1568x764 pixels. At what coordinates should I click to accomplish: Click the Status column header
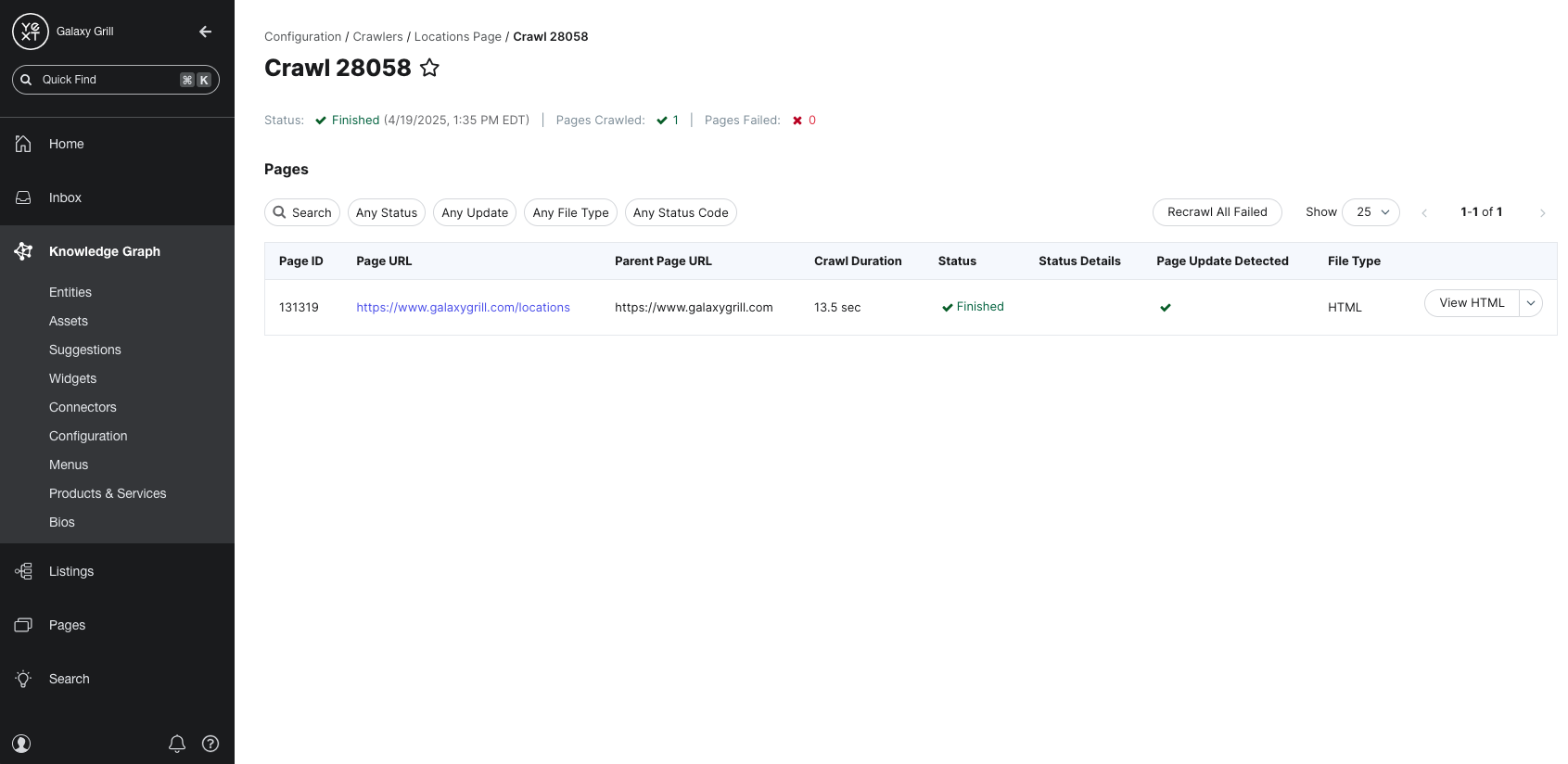click(957, 261)
